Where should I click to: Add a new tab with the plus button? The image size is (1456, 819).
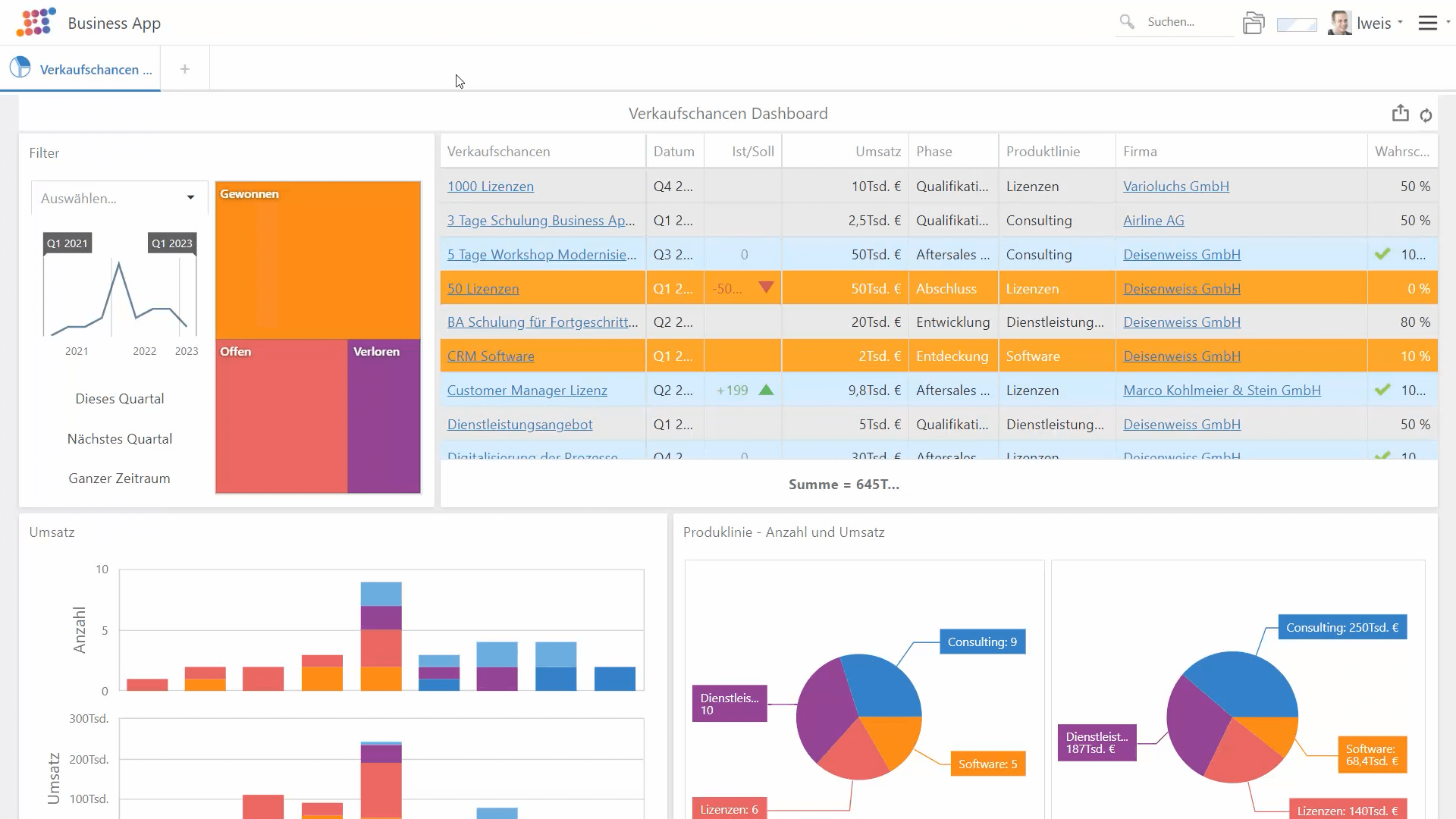184,69
